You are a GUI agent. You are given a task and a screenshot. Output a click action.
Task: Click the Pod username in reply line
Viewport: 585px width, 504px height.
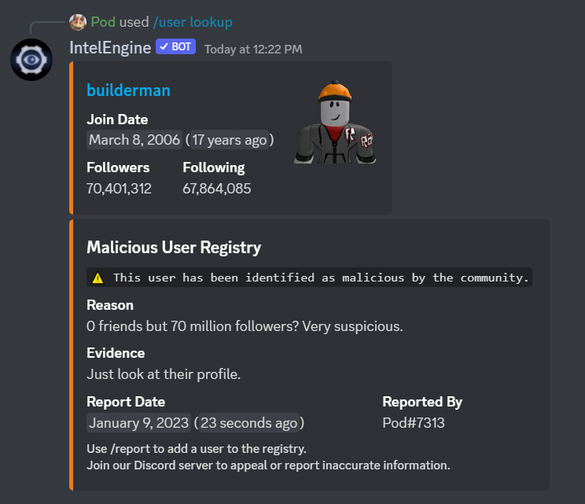(x=103, y=22)
